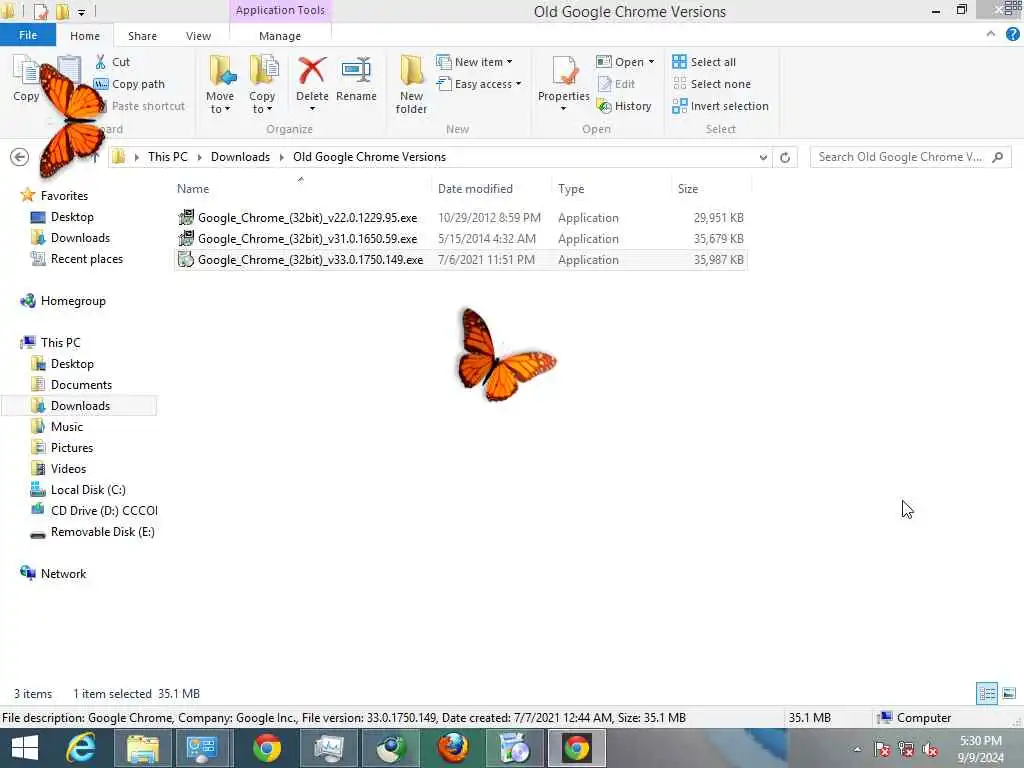
Task: Open Music folder in navigation pane
Action: tap(67, 426)
